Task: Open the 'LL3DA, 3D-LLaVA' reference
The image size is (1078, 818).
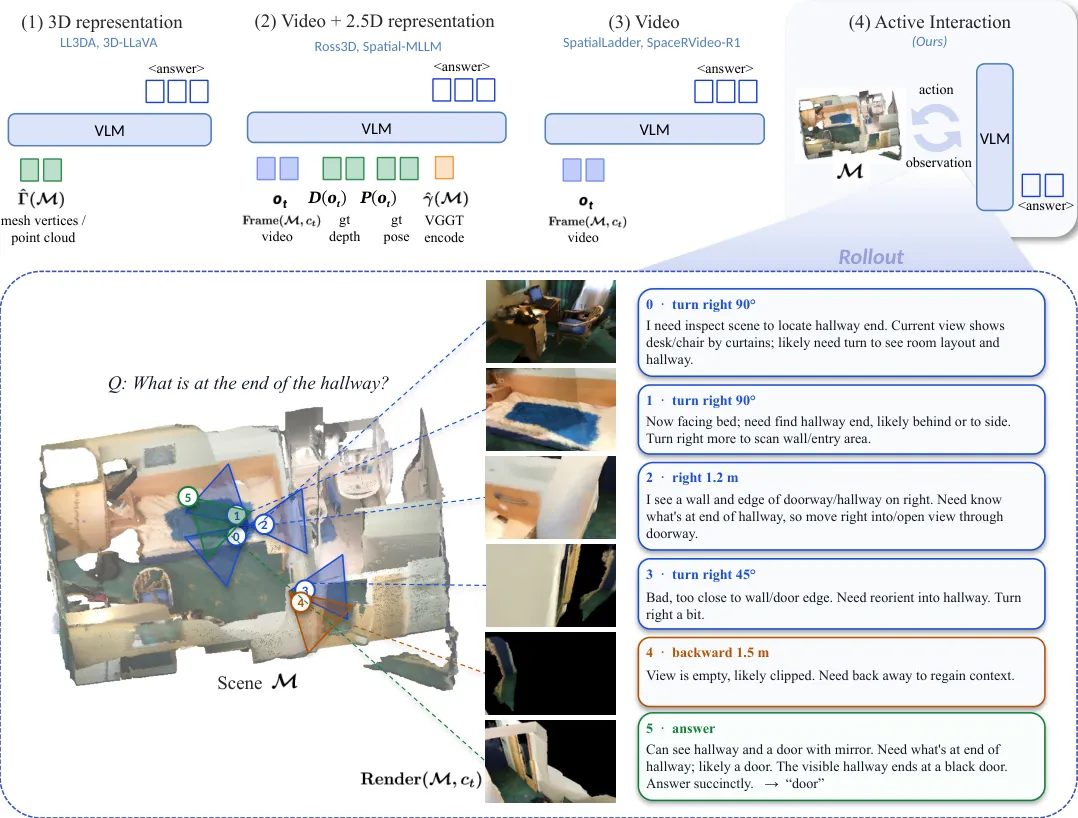Action: (x=109, y=43)
